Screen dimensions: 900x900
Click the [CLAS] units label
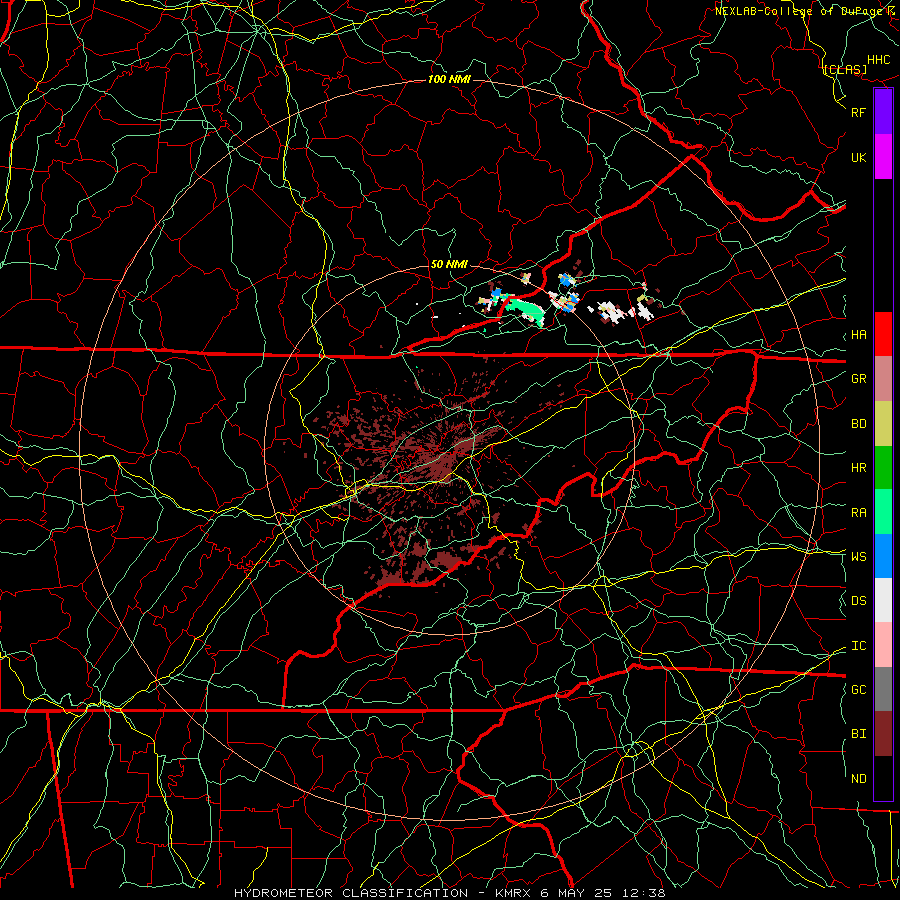click(845, 70)
